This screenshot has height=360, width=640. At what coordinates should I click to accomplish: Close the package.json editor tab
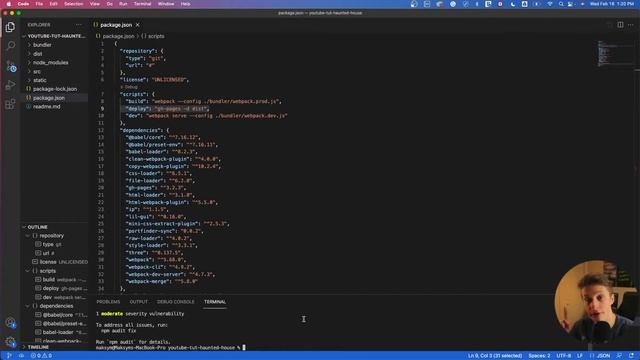[x=138, y=25]
